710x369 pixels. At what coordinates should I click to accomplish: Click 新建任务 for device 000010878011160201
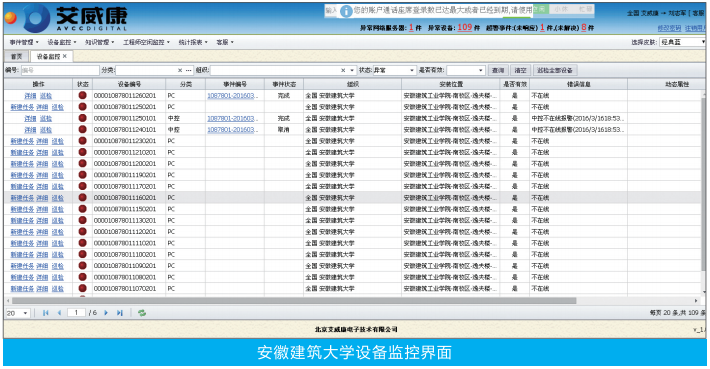(x=22, y=197)
